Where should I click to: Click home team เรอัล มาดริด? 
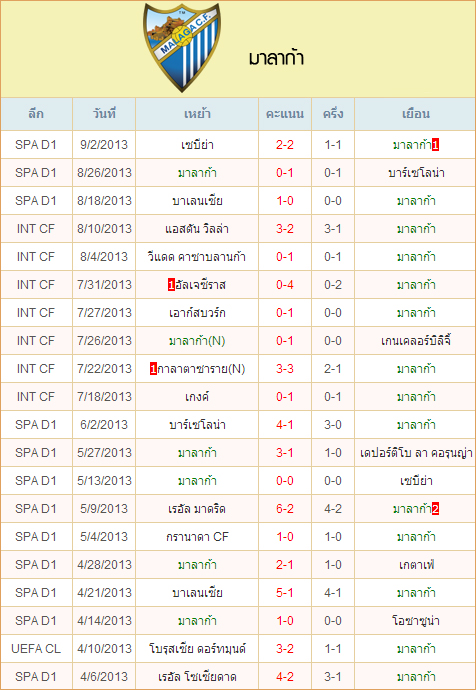tap(197, 509)
